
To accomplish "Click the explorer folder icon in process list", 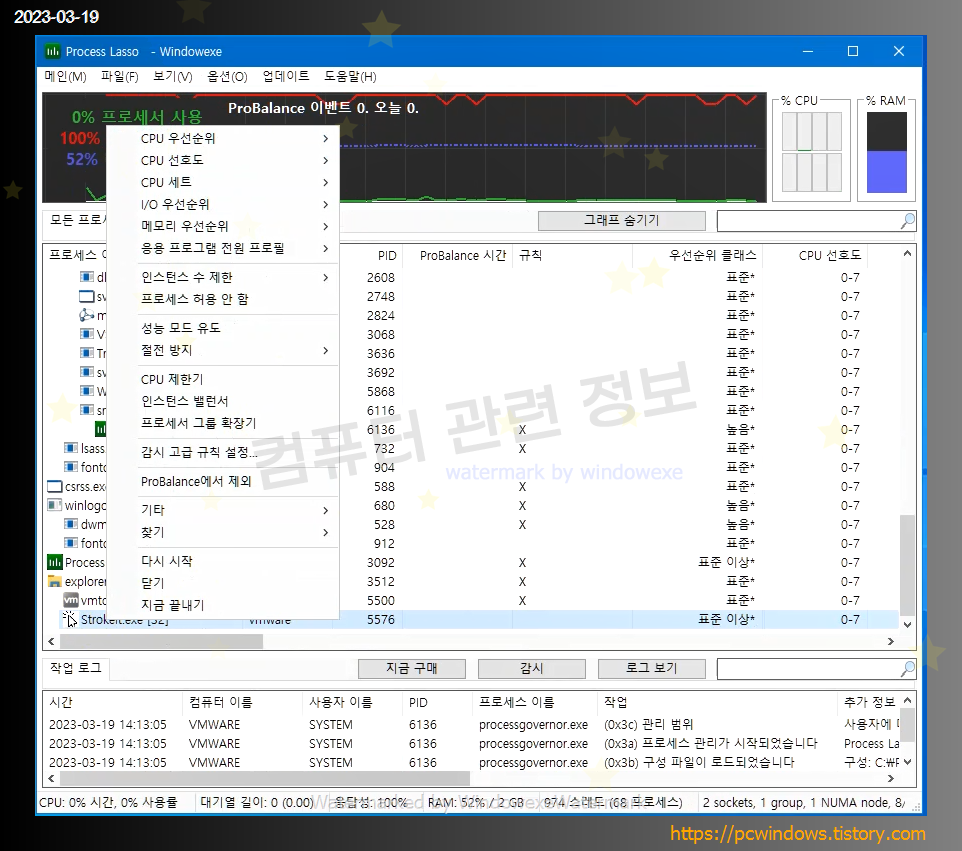I will pos(55,581).
